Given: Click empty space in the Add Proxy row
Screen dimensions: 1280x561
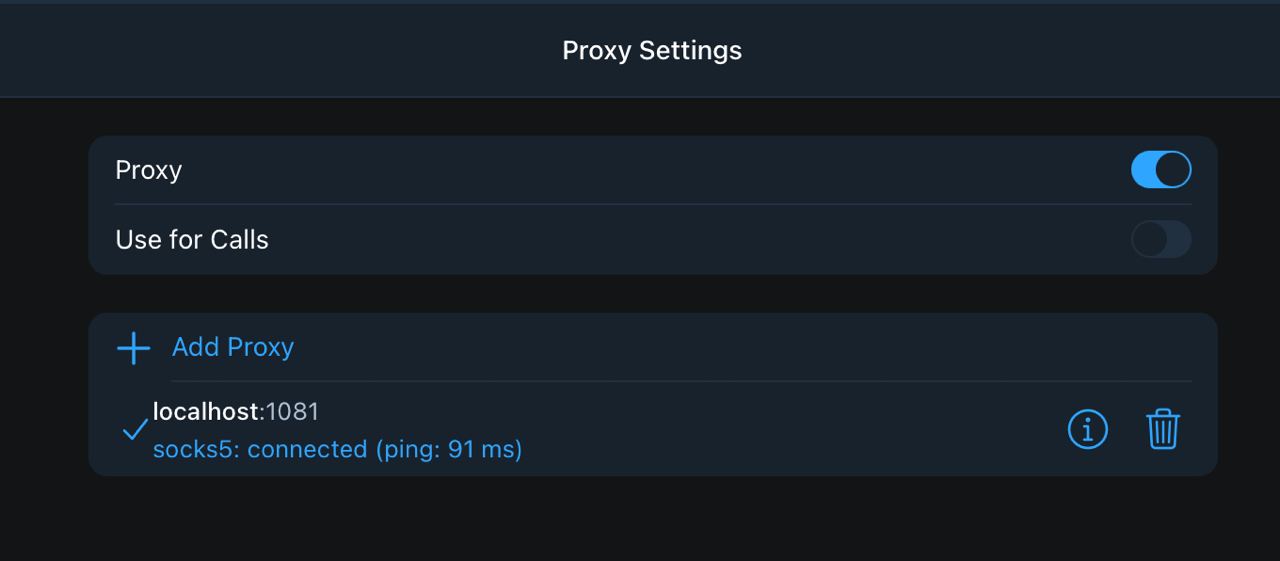Looking at the screenshot, I should (740, 347).
